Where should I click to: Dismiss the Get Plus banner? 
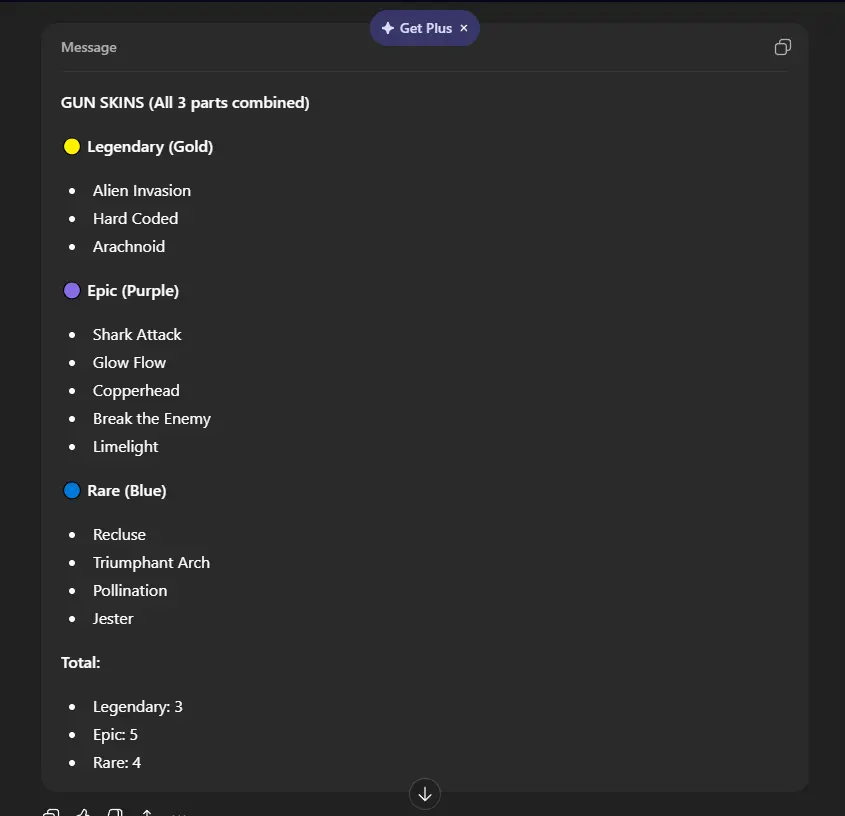point(464,28)
